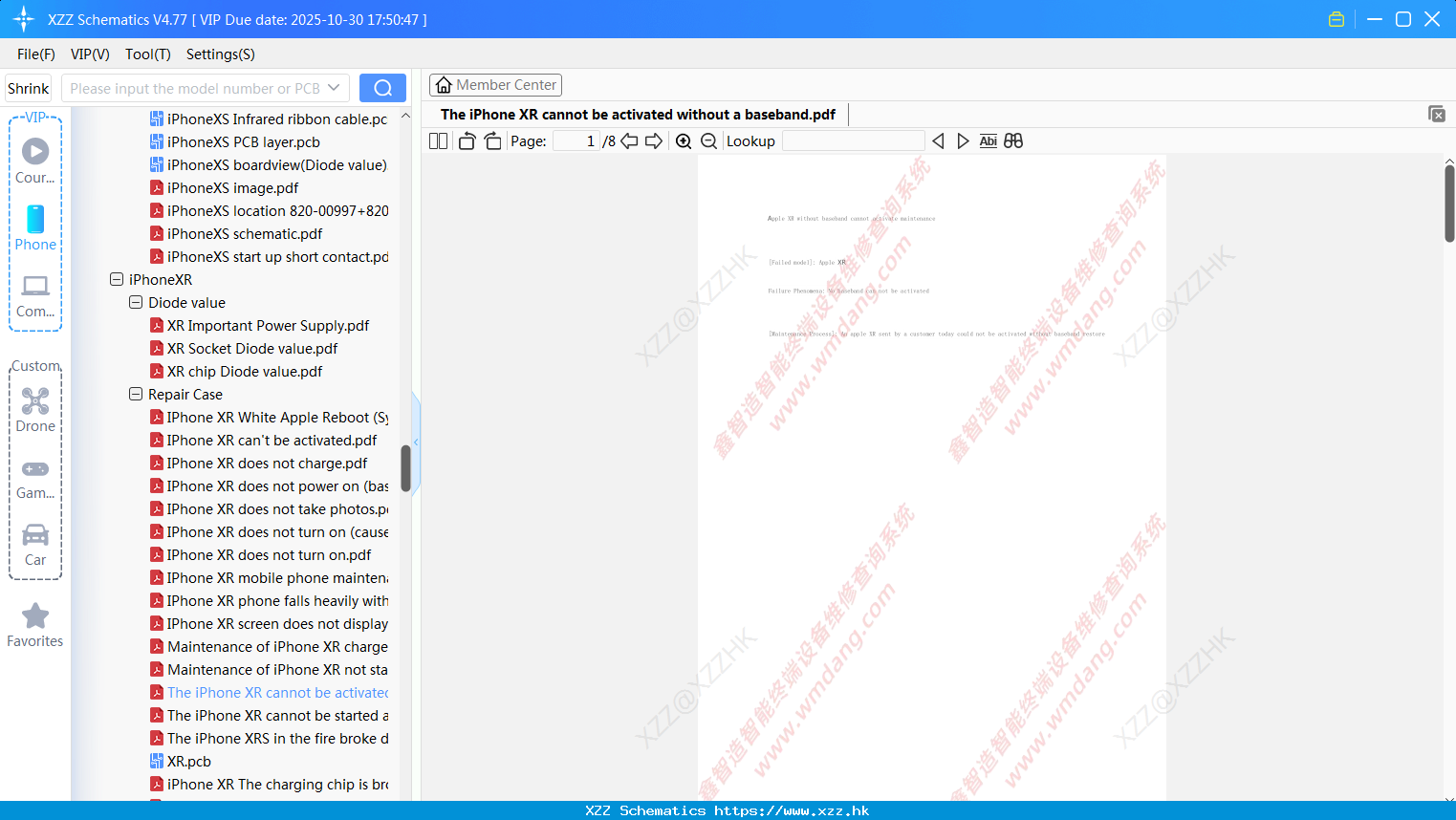Open iPhoneXS start up short contact file
Viewport: 1456px width, 820px height.
(277, 256)
